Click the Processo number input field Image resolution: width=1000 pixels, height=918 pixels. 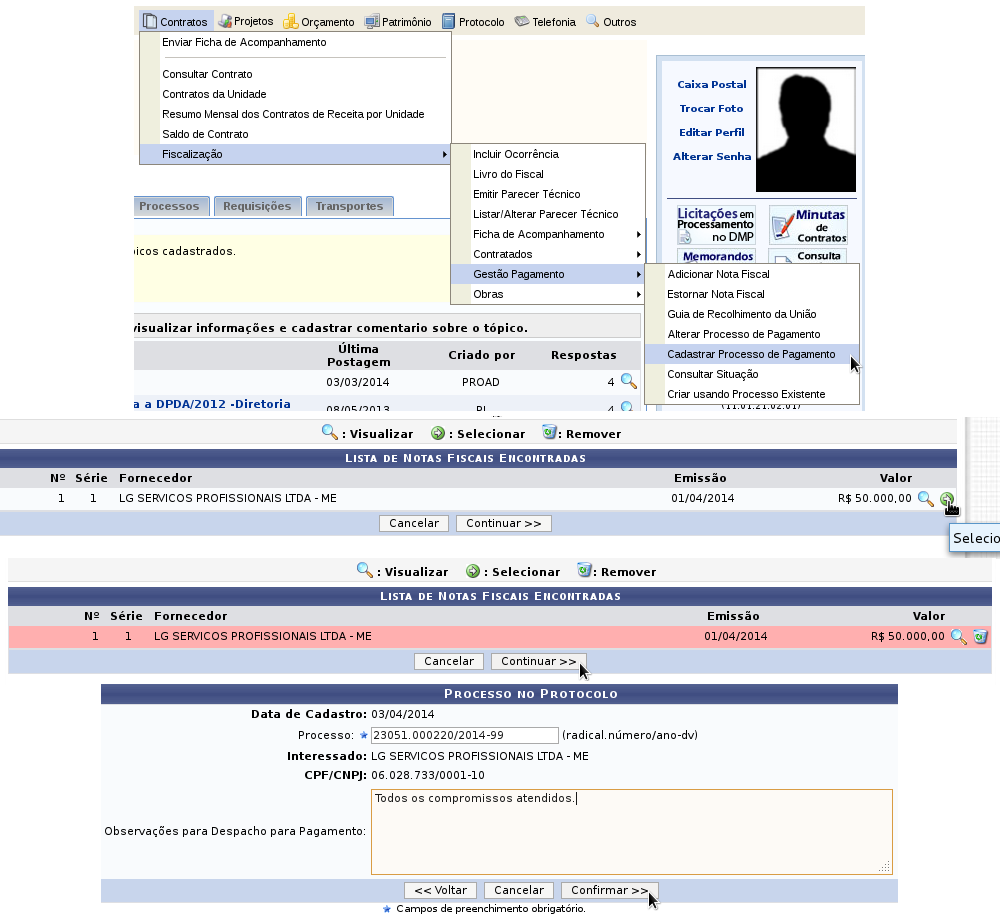point(465,735)
